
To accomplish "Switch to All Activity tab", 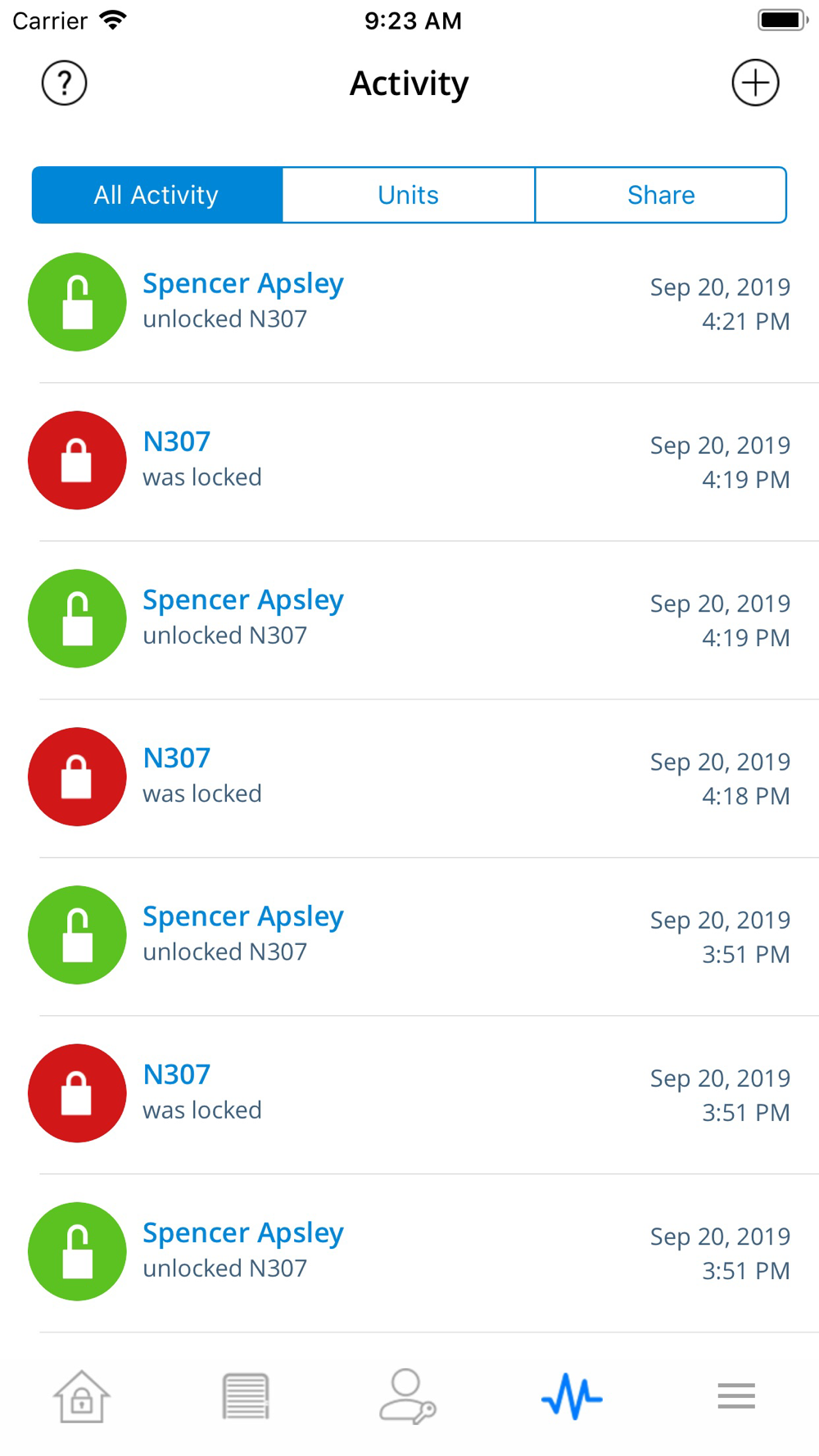I will coord(156,195).
